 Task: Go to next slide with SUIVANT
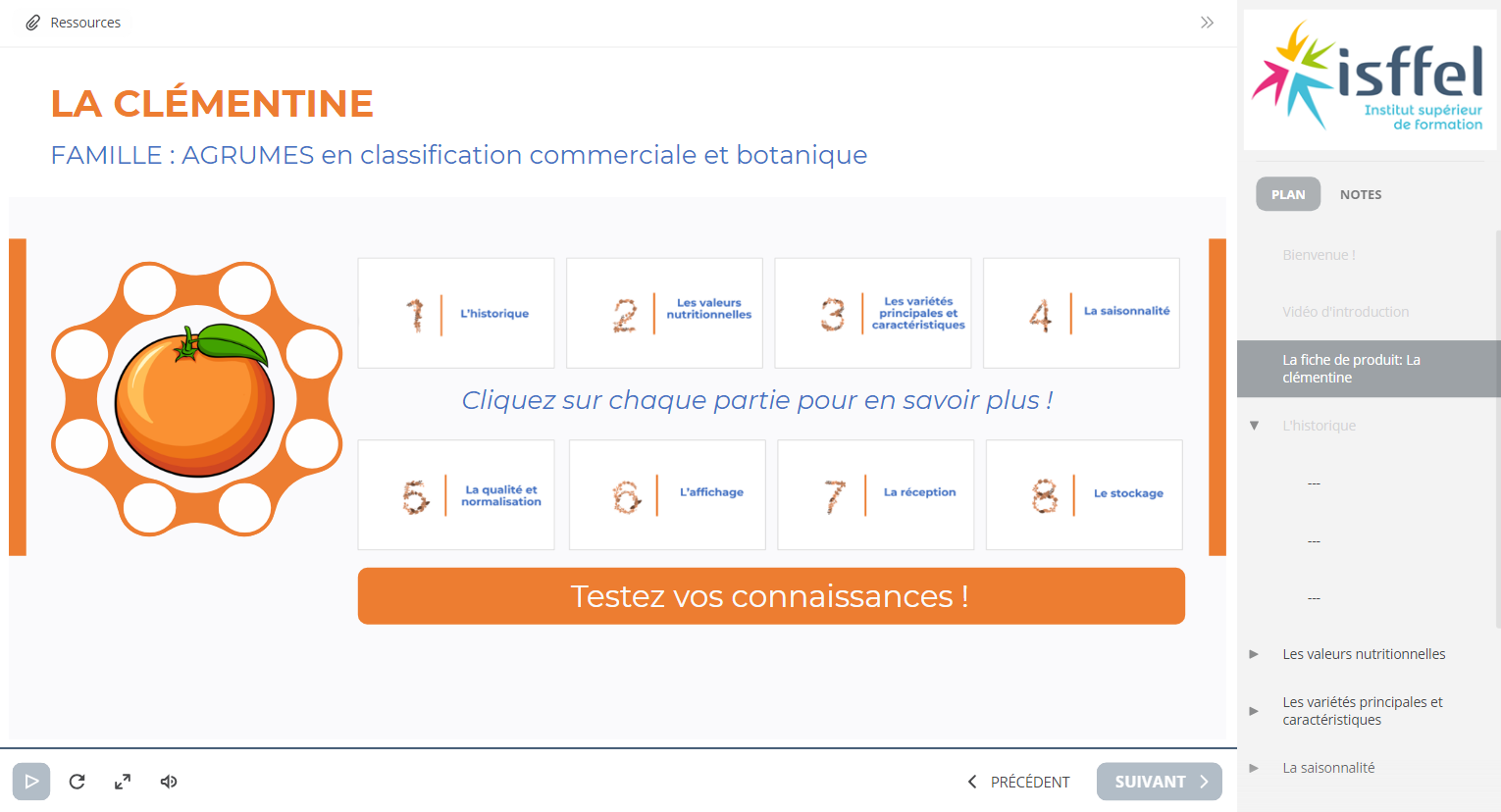[x=1159, y=782]
